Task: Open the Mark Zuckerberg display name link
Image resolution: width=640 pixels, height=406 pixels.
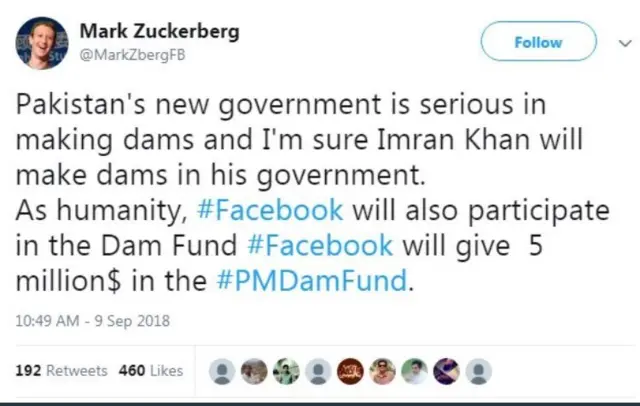Action: point(159,31)
